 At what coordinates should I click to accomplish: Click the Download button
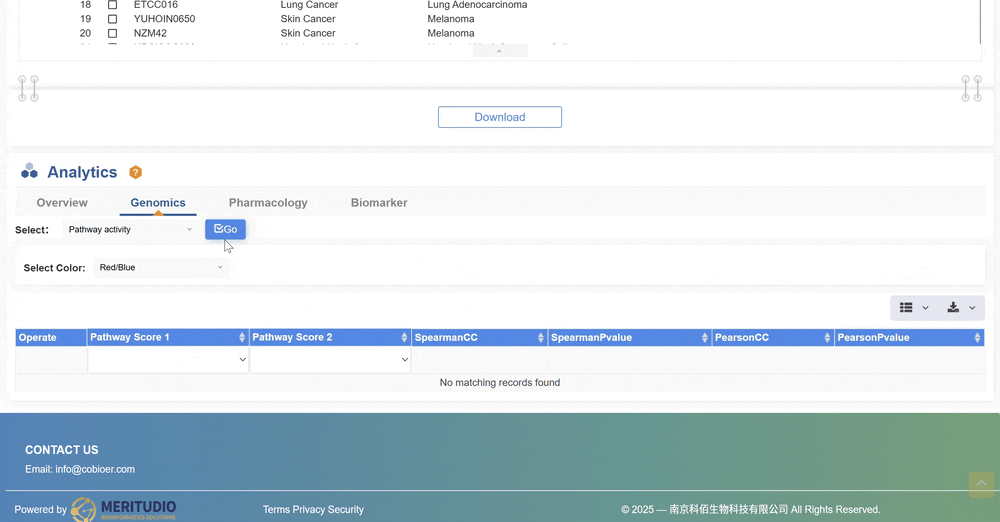pyautogui.click(x=500, y=117)
